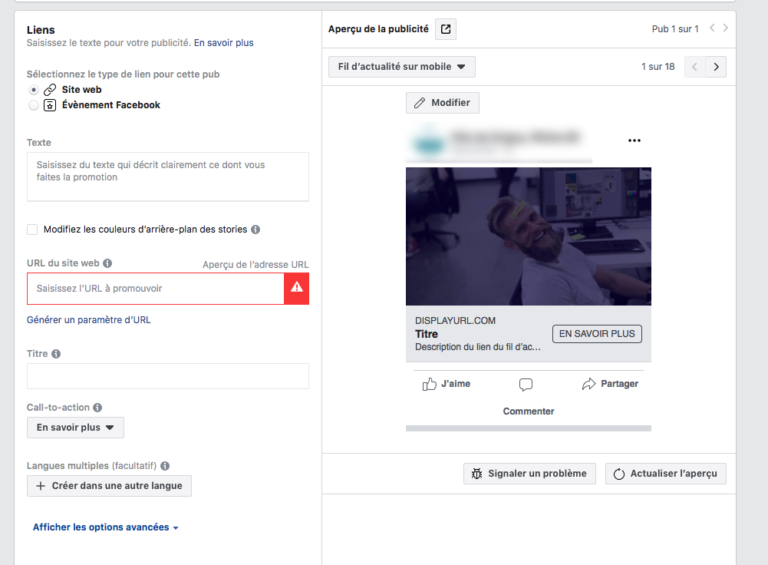Open three-dot menu on ad preview post
The height and width of the screenshot is (565, 768).
click(634, 141)
